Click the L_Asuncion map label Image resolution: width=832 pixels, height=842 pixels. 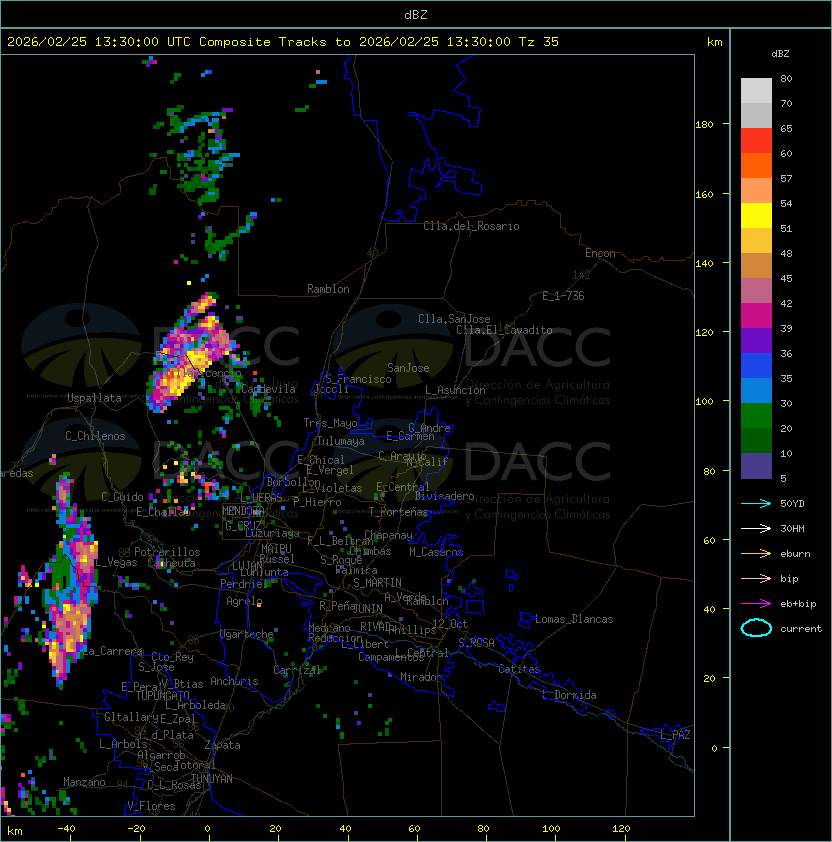point(455,390)
